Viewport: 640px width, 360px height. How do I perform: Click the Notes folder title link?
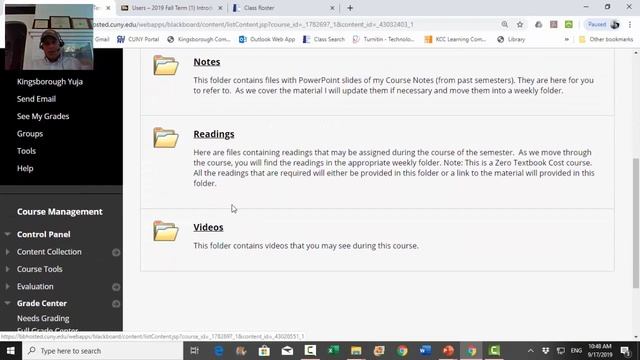click(207, 62)
